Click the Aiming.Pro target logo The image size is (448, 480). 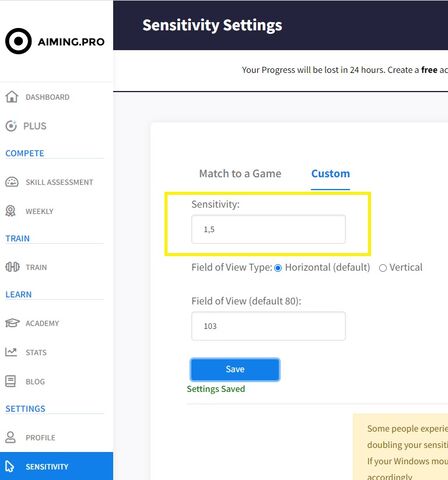pyautogui.click(x=18, y=41)
